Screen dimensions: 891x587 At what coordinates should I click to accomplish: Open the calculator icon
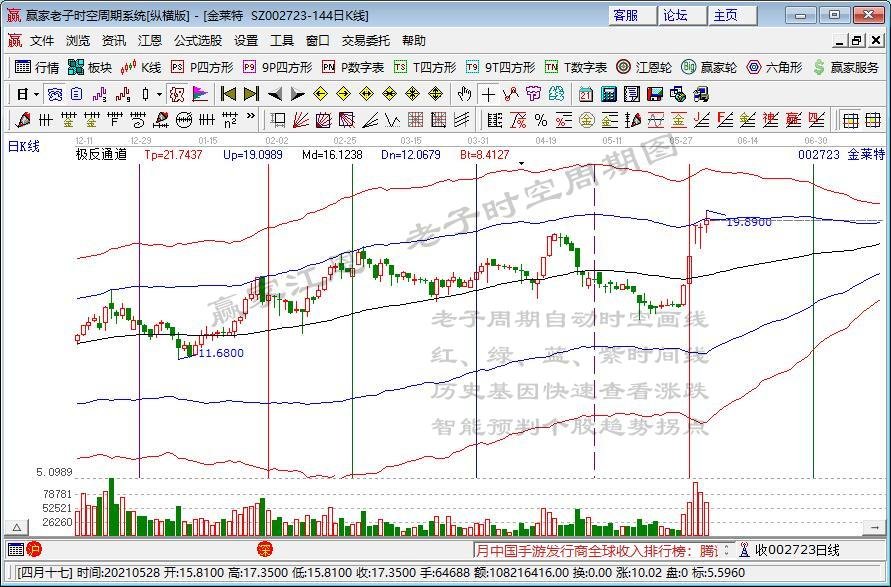[609, 94]
